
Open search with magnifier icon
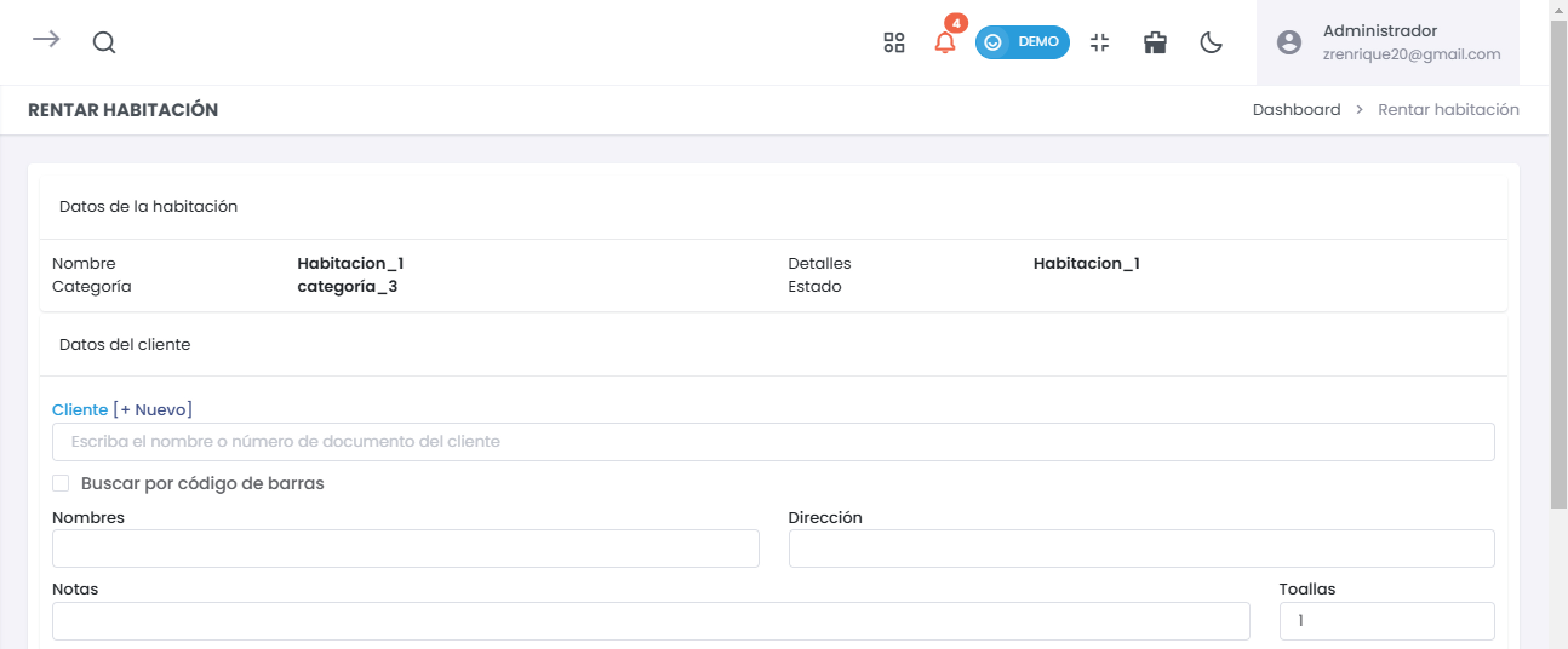(104, 42)
